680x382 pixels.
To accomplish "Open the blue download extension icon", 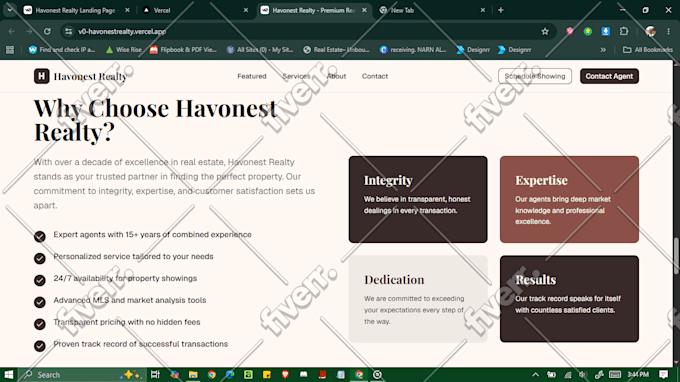I will point(606,31).
